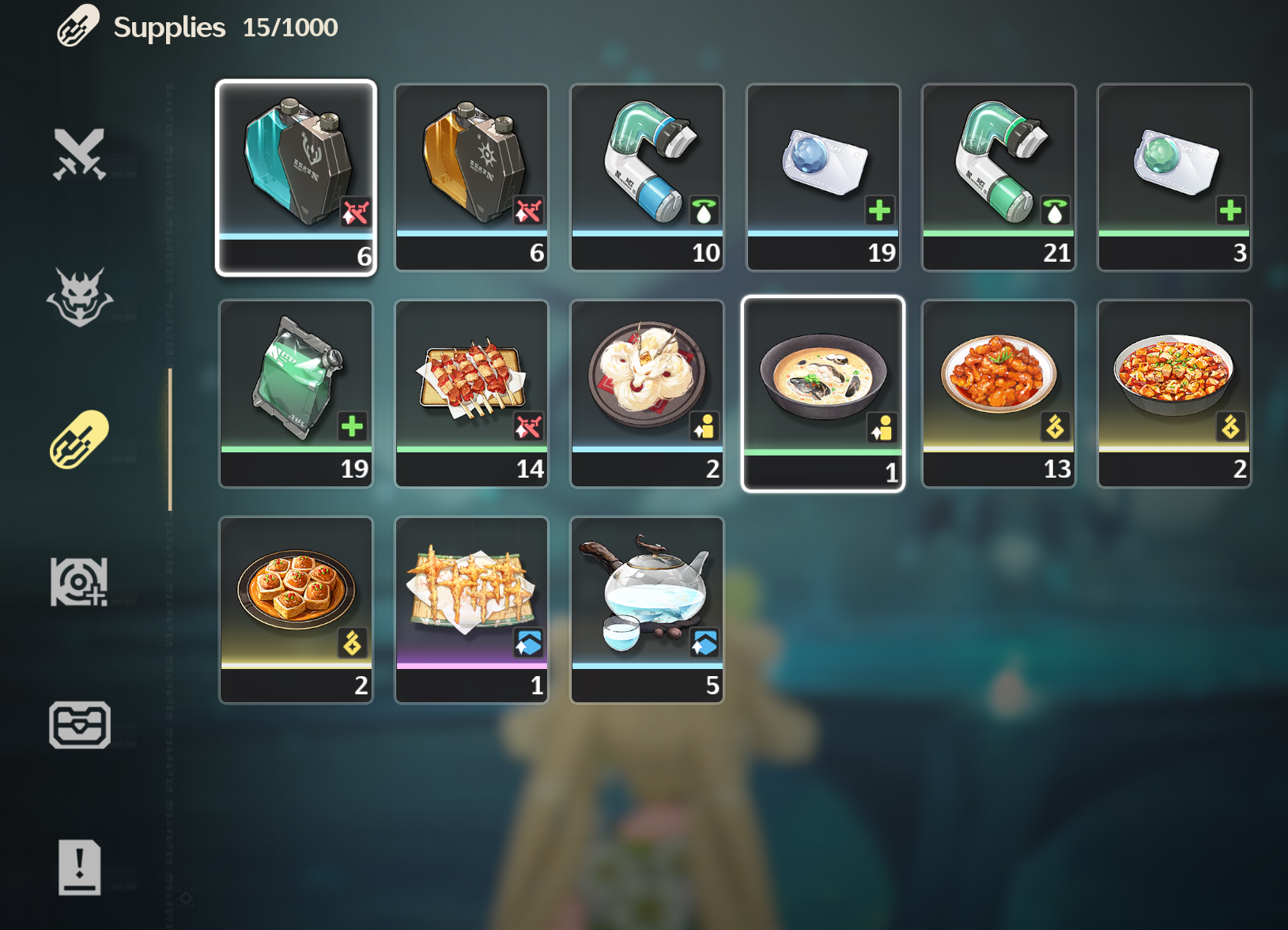Screen dimensions: 1288x930
Task: Select the teal canister with count 6
Action: pyautogui.click(x=296, y=178)
